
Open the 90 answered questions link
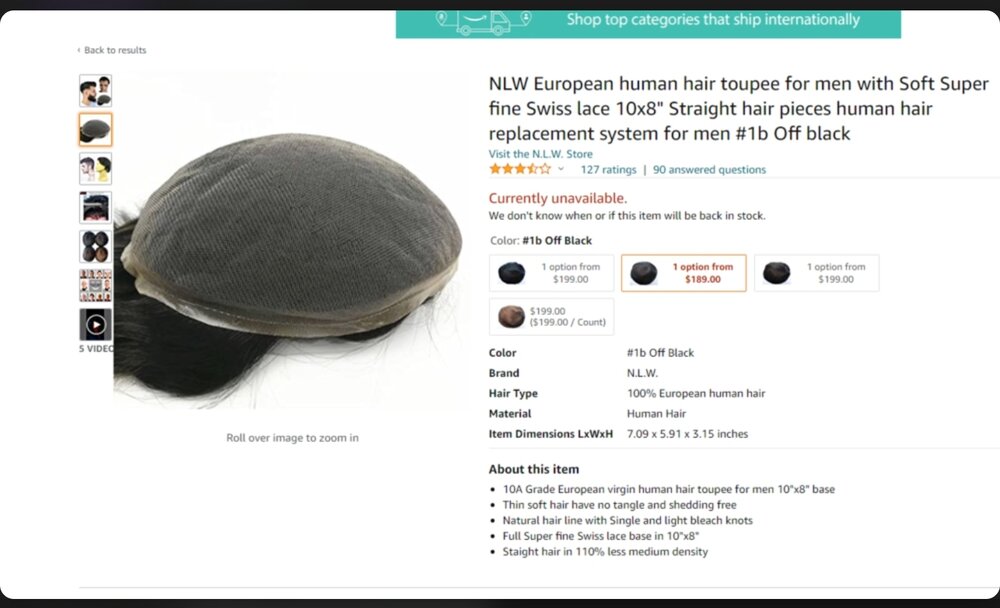point(709,170)
